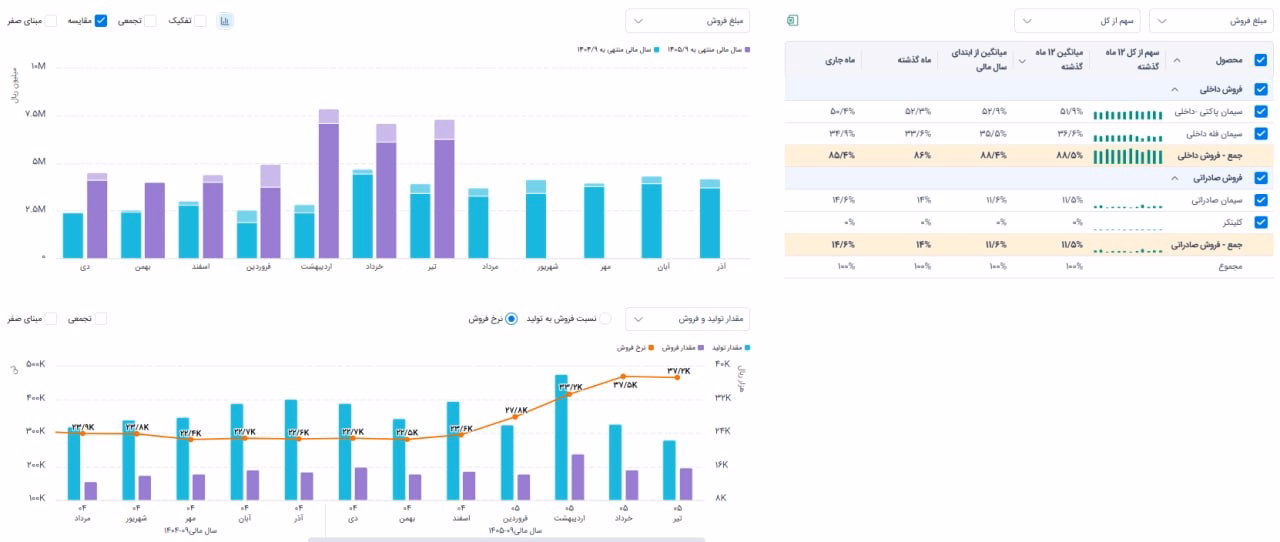1280x542 pixels.
Task: Disable the «مقایسه» checkbox
Action: click(x=101, y=21)
